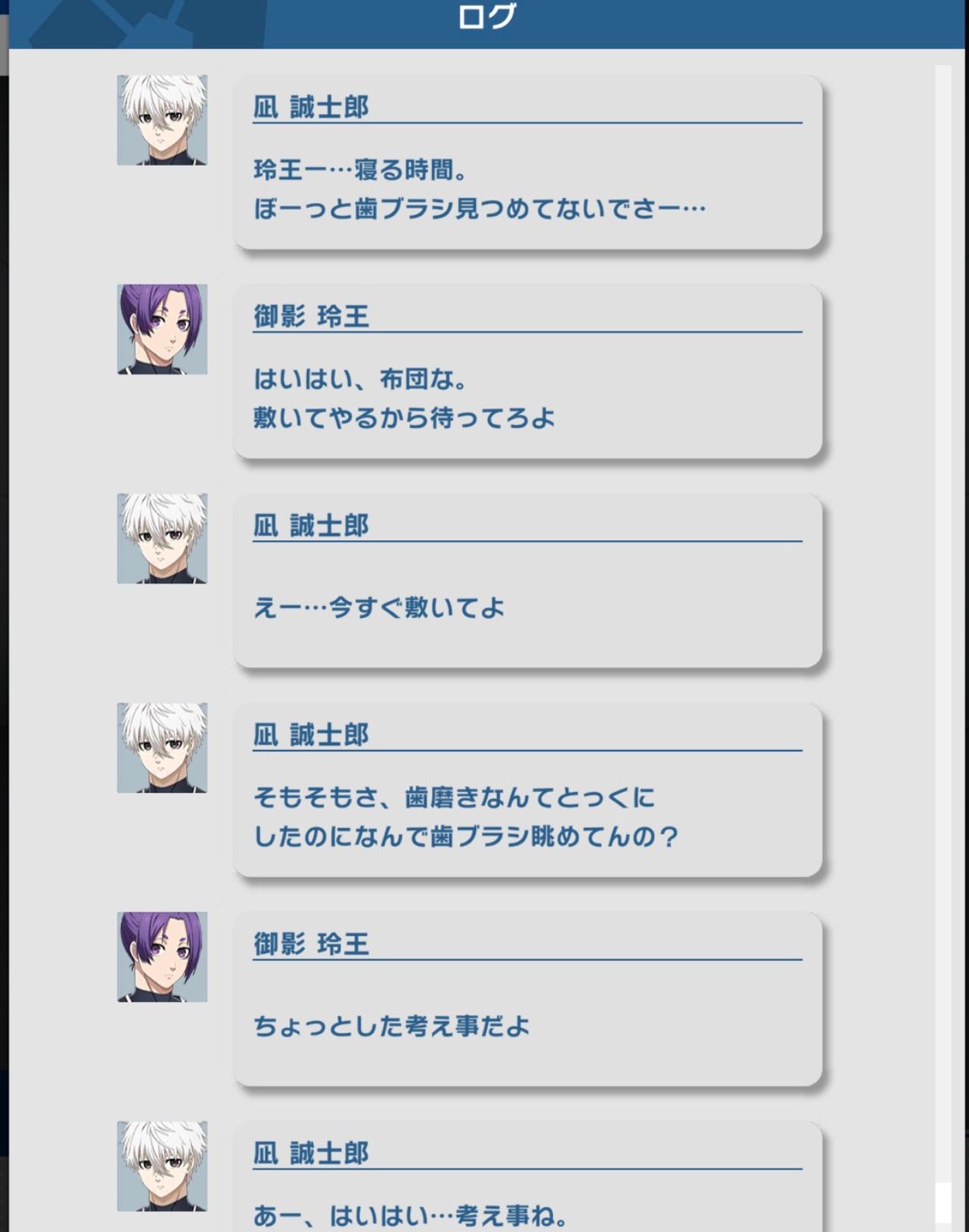Click the line したのになんで歯ブラシ眺めてんの？
The width and height of the screenshot is (969, 1232).
pos(466,836)
